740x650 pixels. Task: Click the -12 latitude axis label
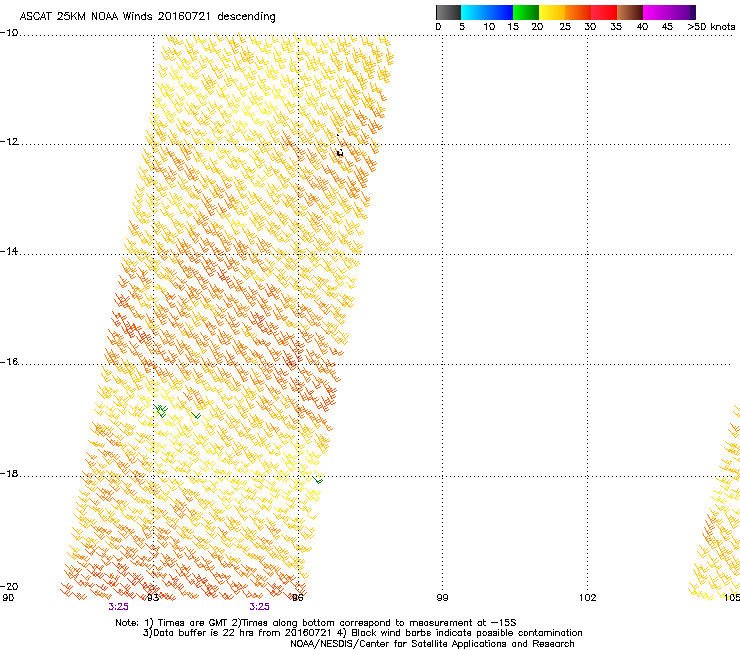[9, 142]
